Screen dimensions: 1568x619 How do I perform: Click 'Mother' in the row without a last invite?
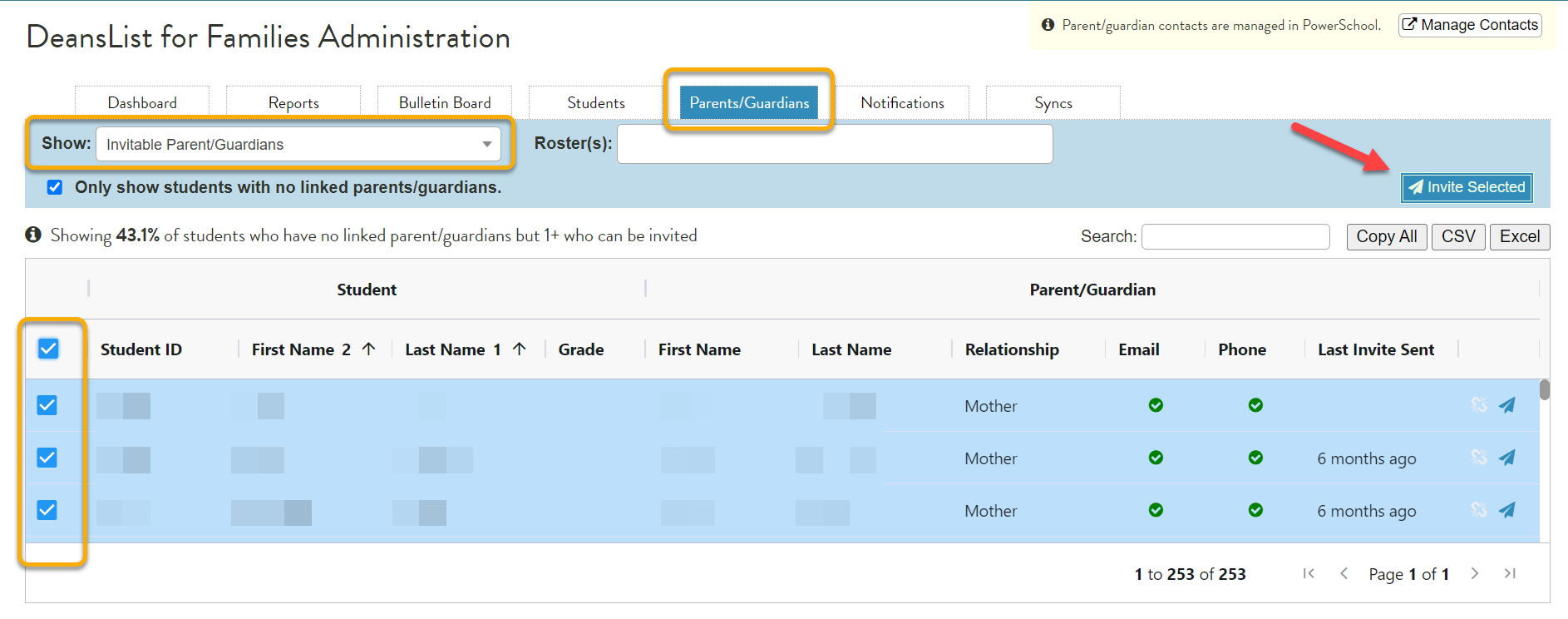point(991,406)
